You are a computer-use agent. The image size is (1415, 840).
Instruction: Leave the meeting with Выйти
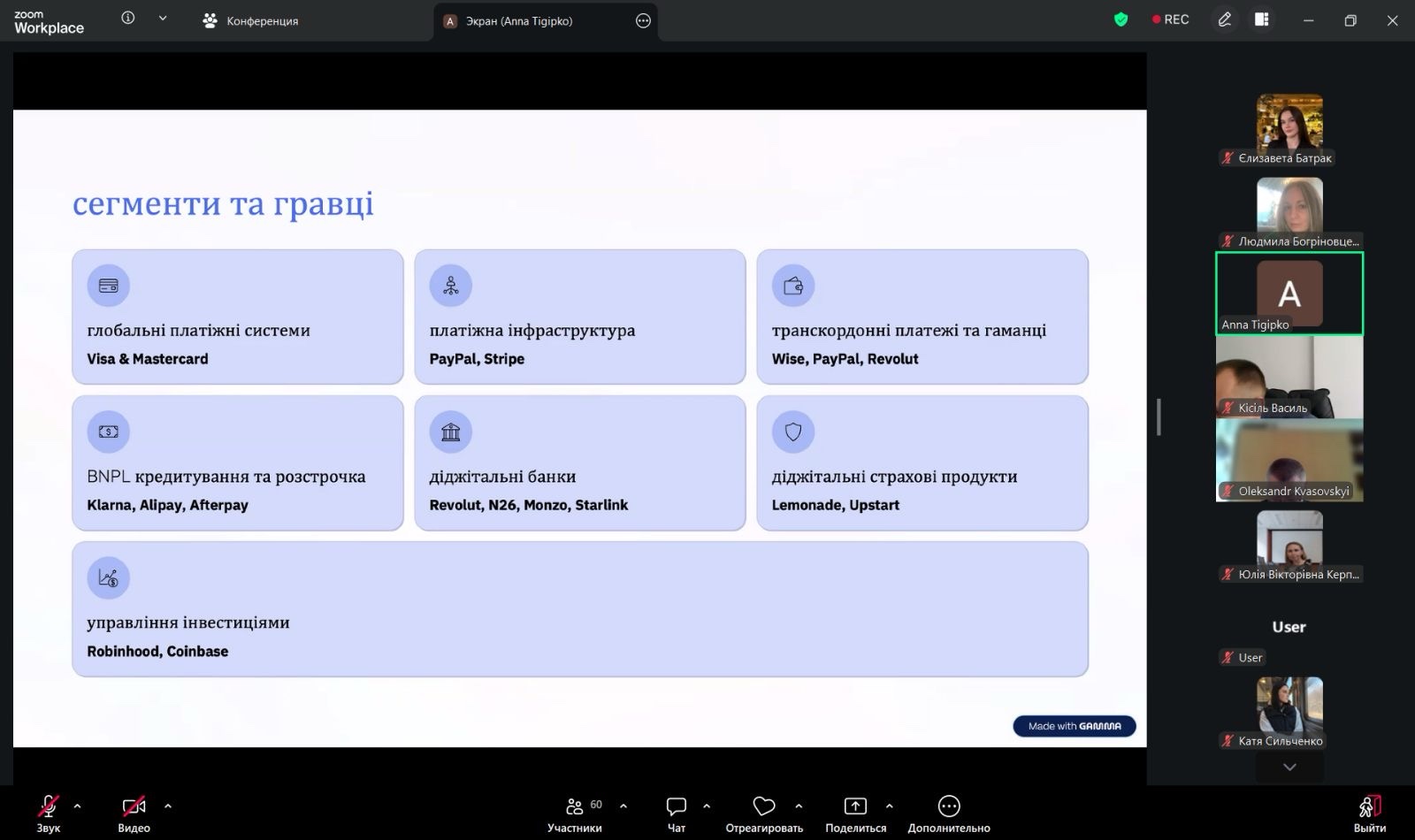point(1369,813)
